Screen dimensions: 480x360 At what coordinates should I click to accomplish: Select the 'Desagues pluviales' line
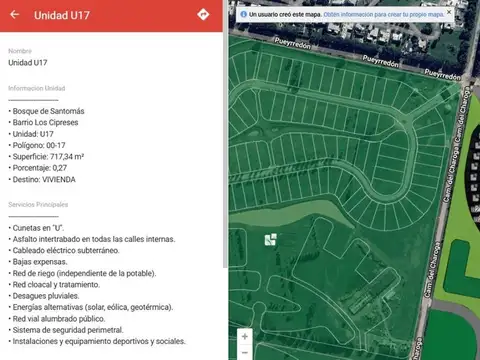pyautogui.click(x=44, y=296)
